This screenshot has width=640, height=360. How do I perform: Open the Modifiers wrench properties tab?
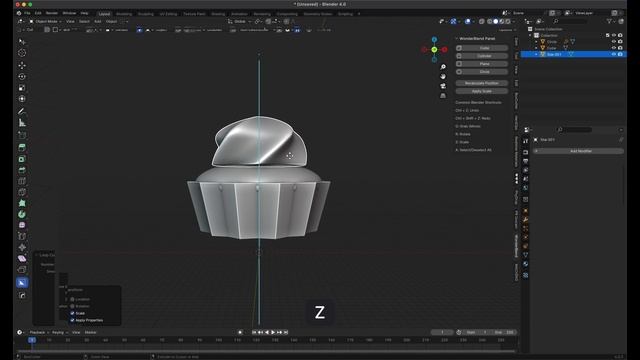pos(526,220)
